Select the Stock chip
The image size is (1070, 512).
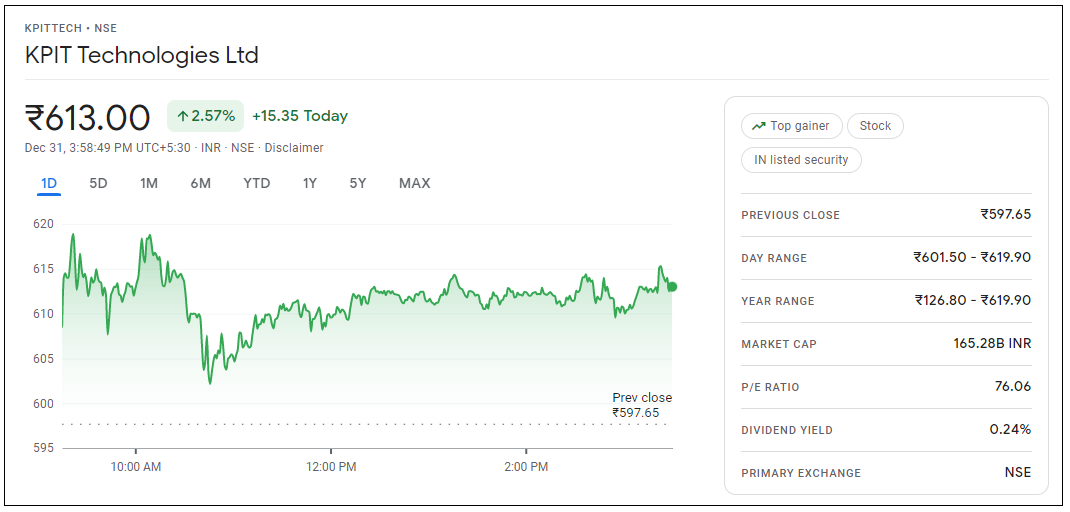[875, 126]
